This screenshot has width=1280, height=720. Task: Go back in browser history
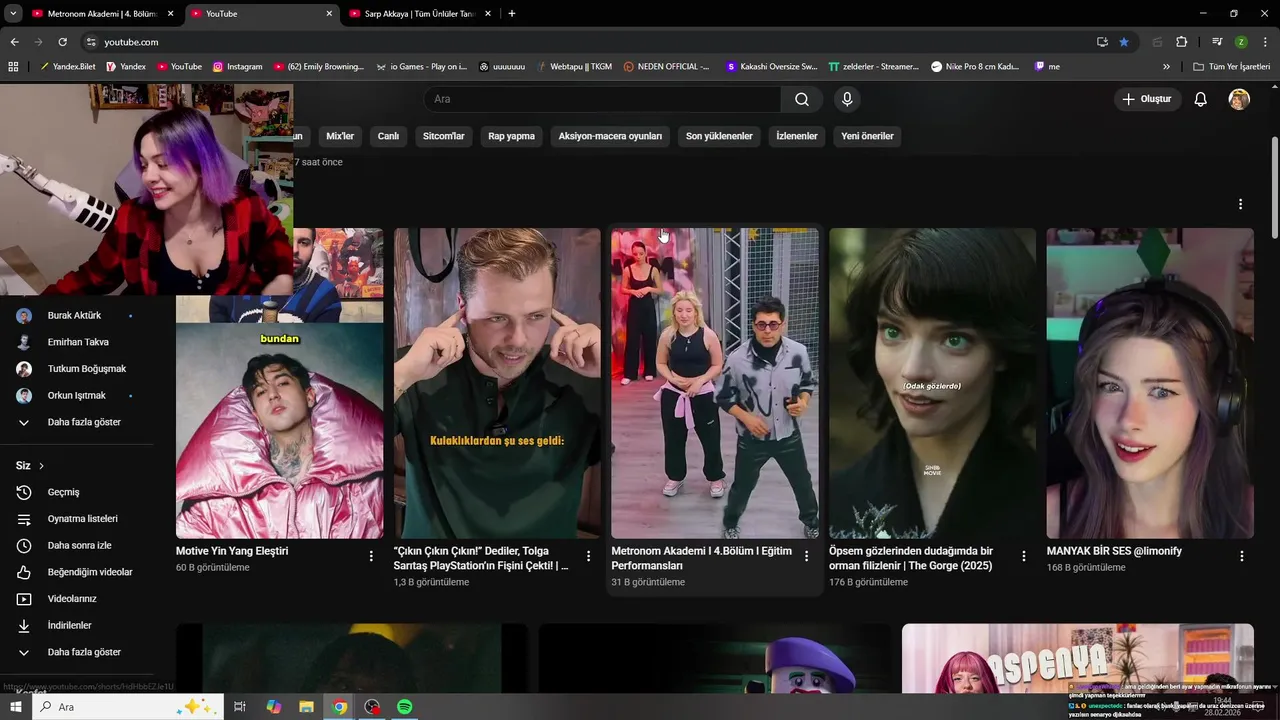pos(14,42)
